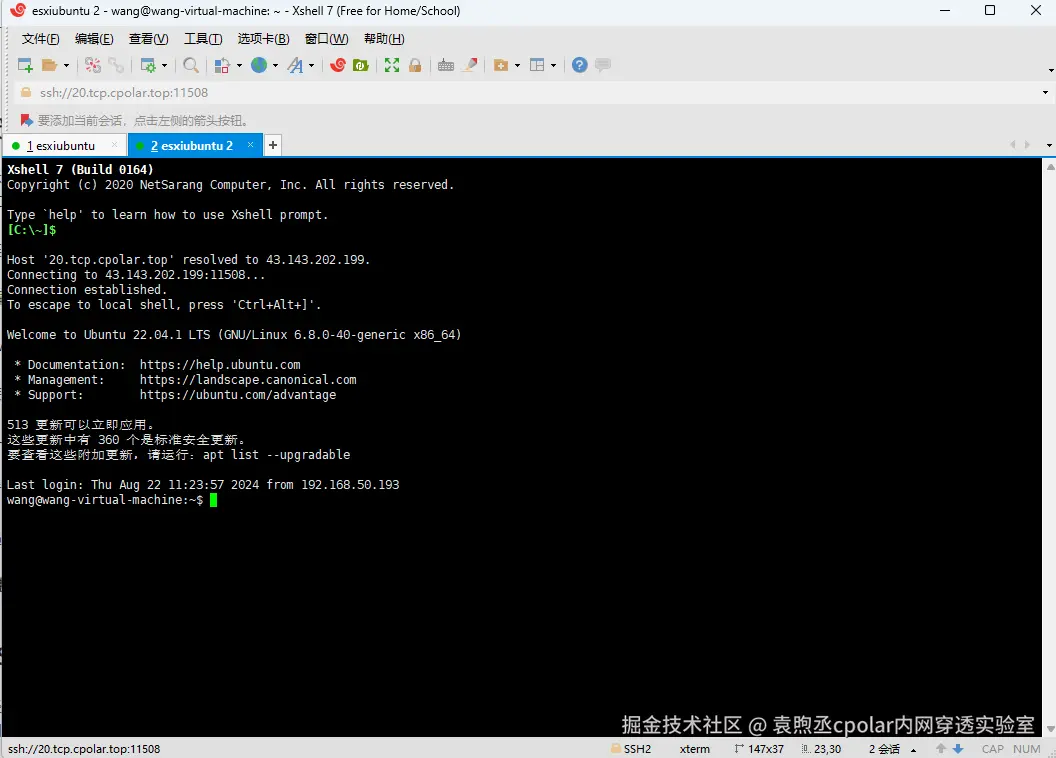Open the 工具(T) menu
This screenshot has width=1056, height=758.
point(203,39)
